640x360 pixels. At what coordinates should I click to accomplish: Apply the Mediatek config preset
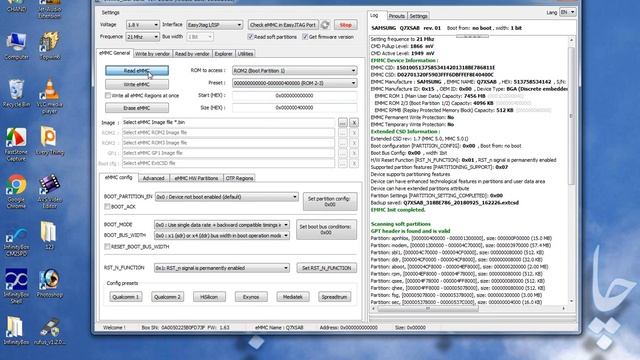point(293,297)
